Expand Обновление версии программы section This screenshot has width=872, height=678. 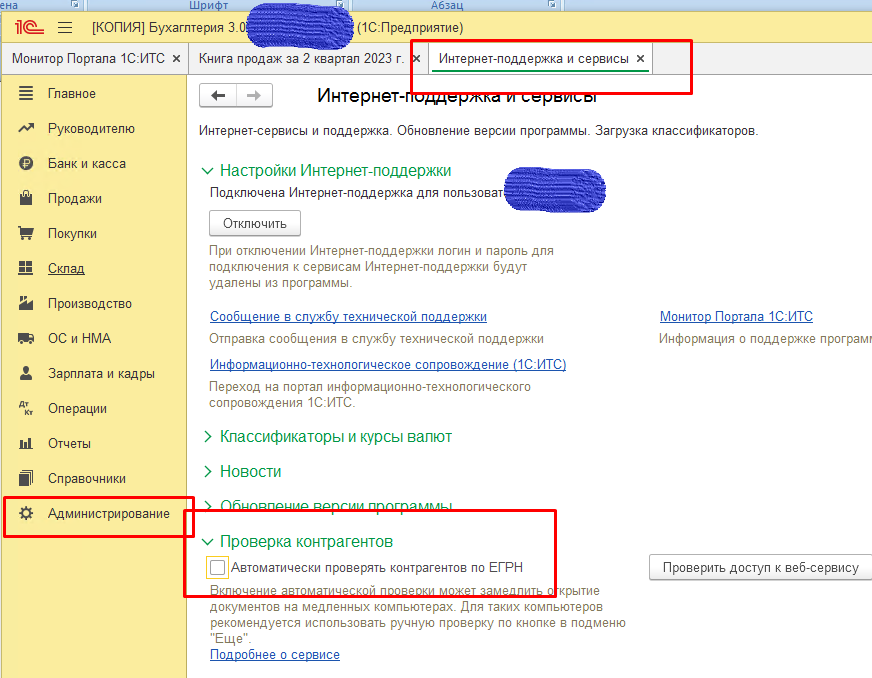207,506
